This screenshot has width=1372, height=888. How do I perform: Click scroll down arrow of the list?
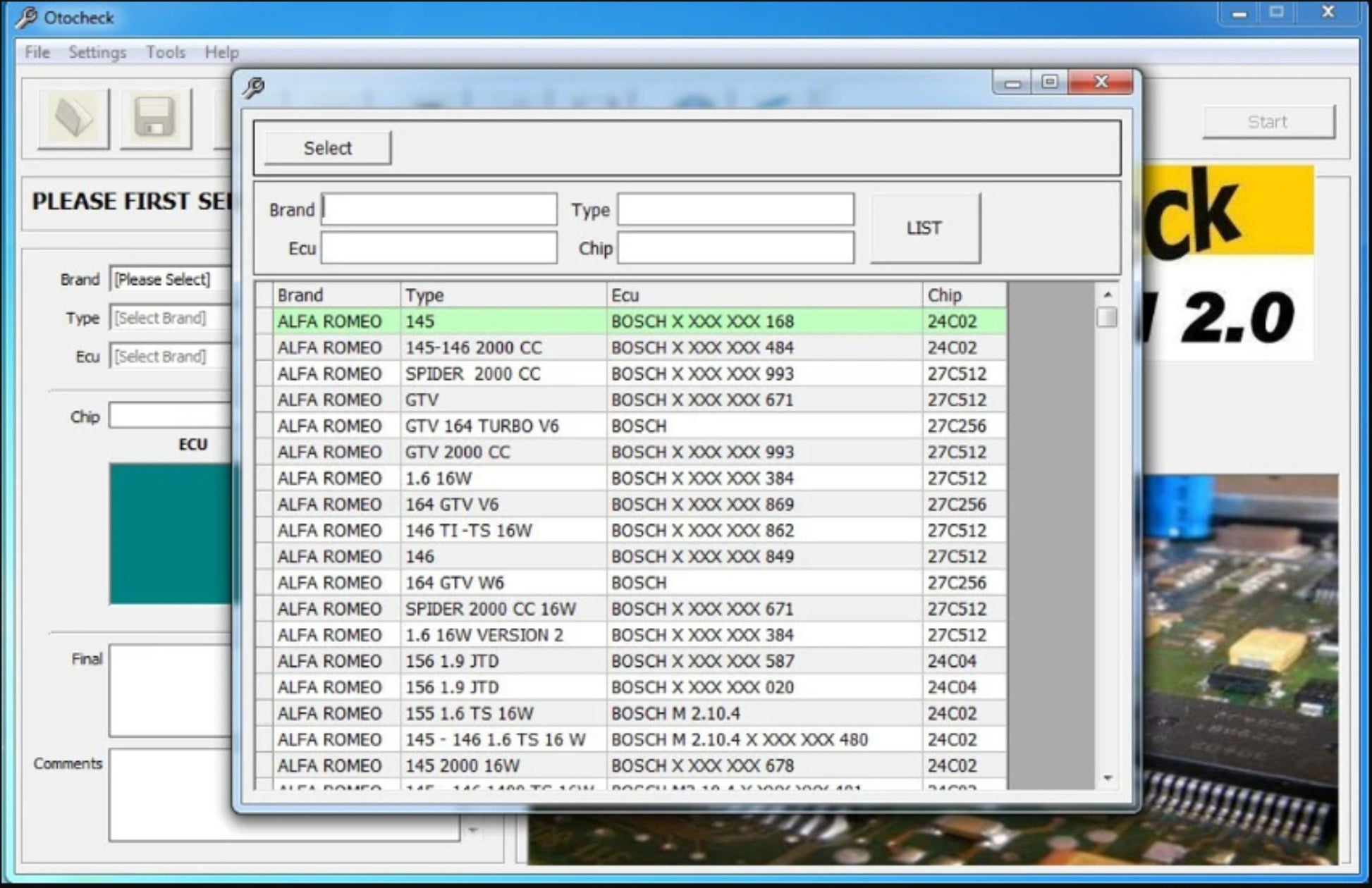coord(1107,778)
